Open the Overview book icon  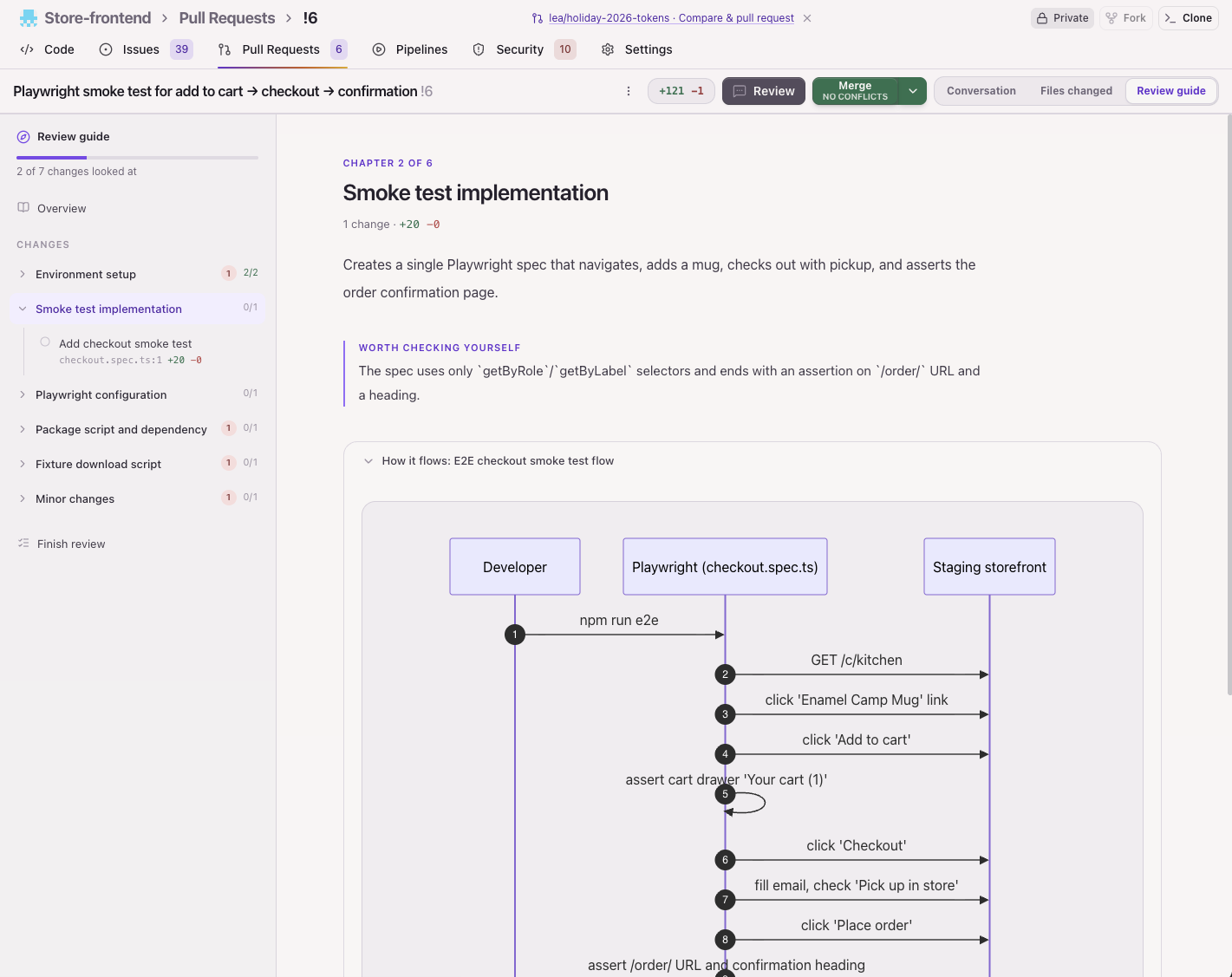point(23,208)
